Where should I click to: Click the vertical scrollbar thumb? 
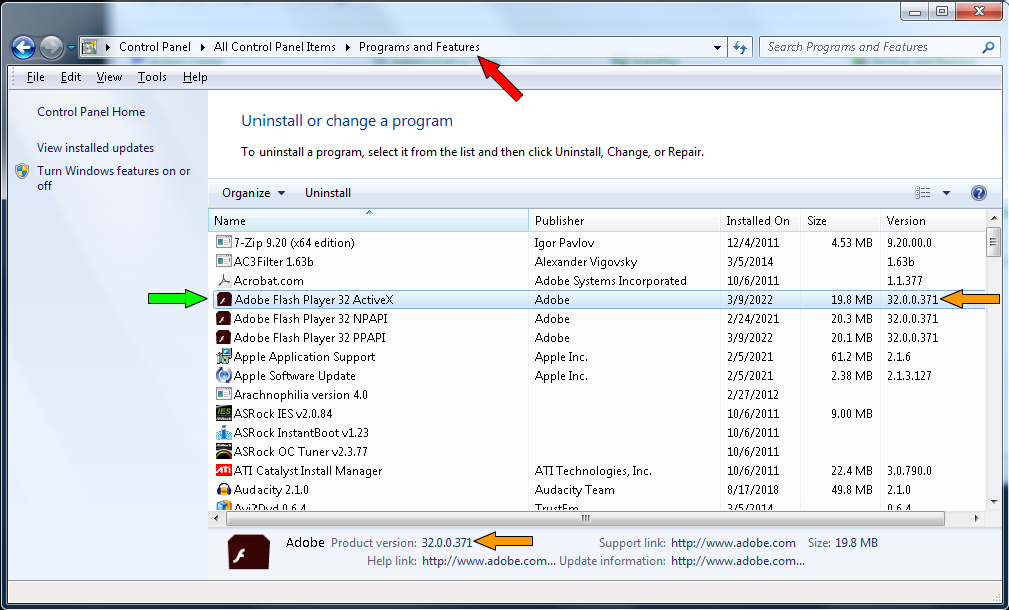[x=994, y=243]
